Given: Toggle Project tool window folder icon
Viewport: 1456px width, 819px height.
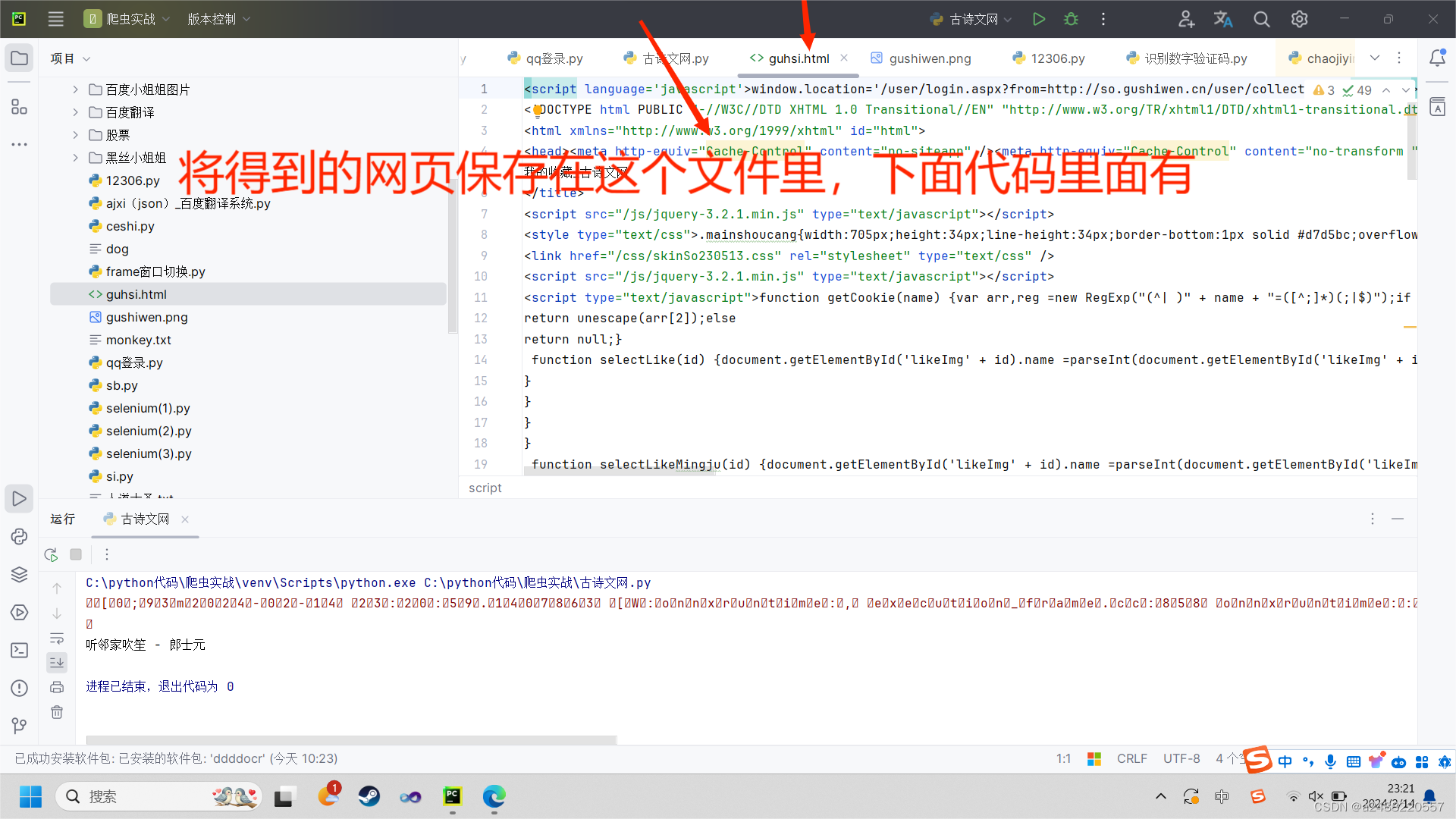Looking at the screenshot, I should (20, 58).
